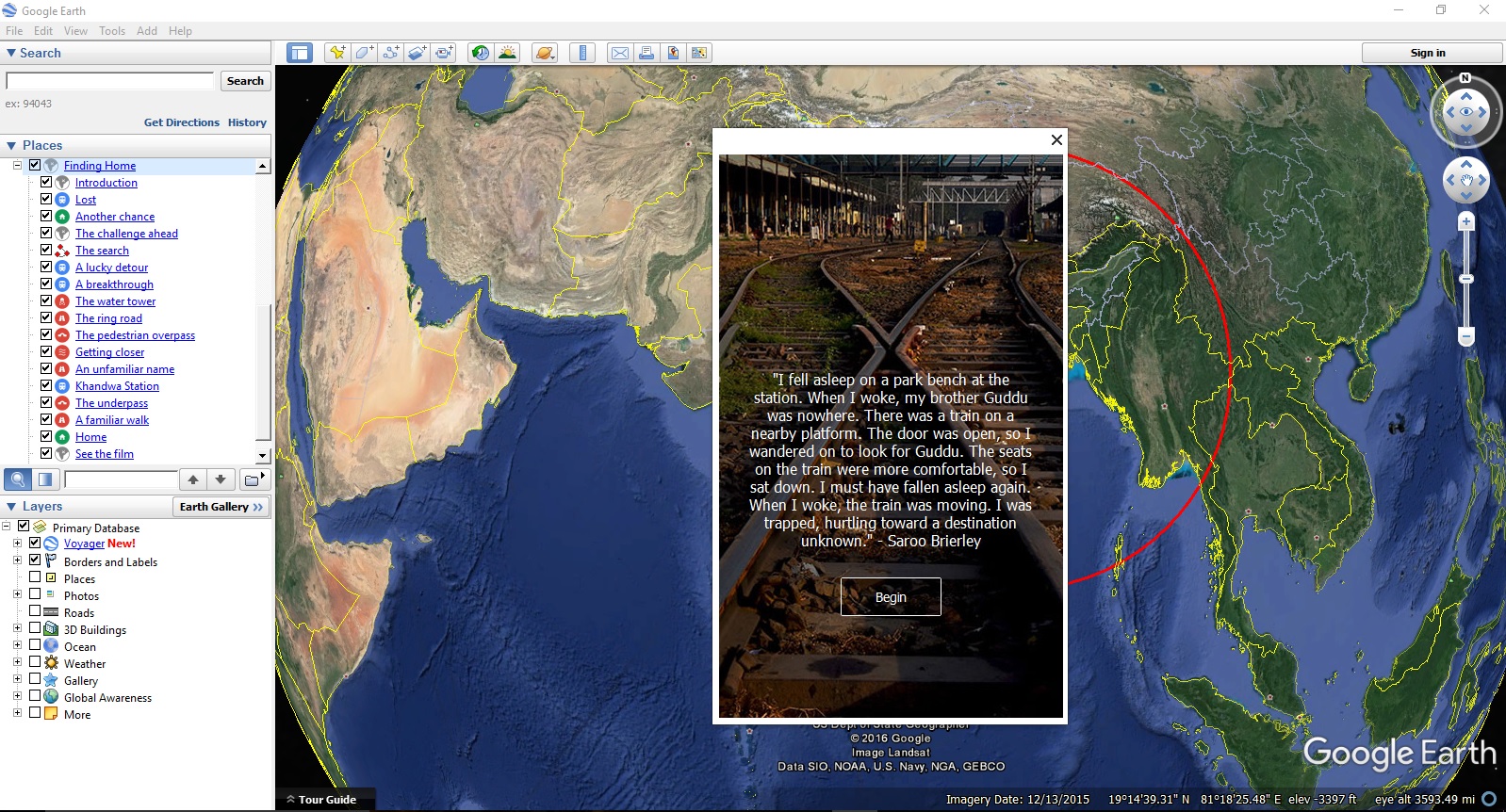Image resolution: width=1506 pixels, height=812 pixels.
Task: Uncheck the Borders and Labels layer
Action: click(x=35, y=560)
